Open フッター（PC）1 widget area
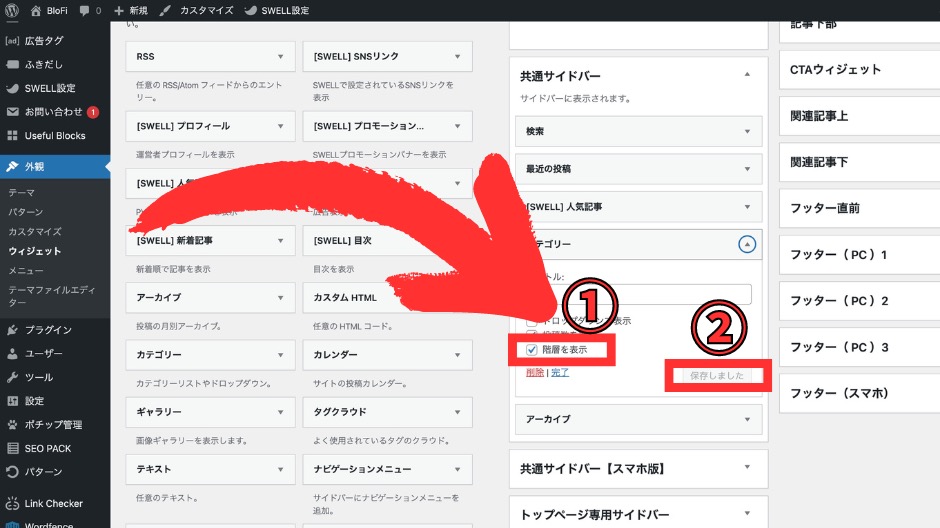The width and height of the screenshot is (940, 528). click(x=860, y=255)
